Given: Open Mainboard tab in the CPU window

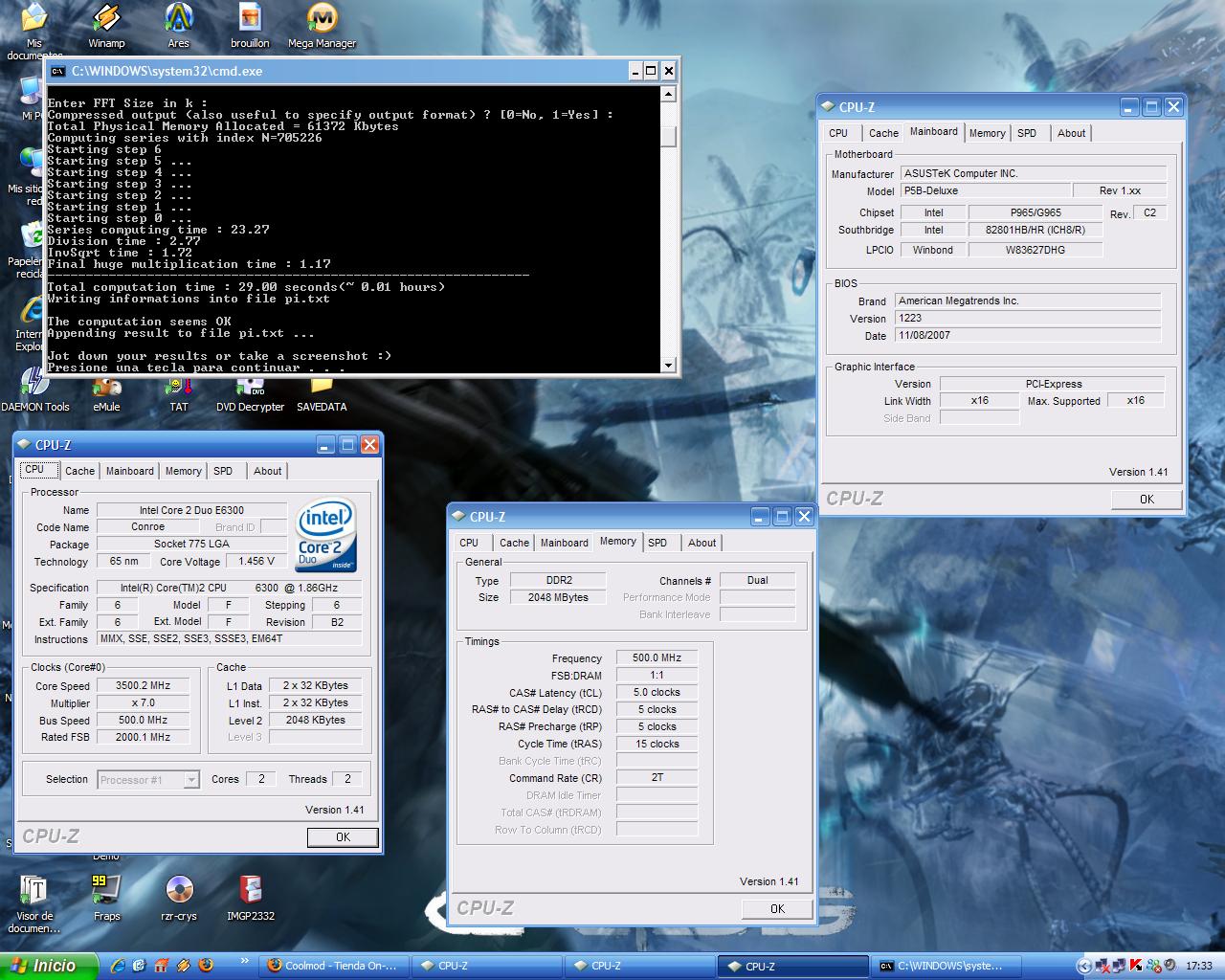Looking at the screenshot, I should (129, 471).
